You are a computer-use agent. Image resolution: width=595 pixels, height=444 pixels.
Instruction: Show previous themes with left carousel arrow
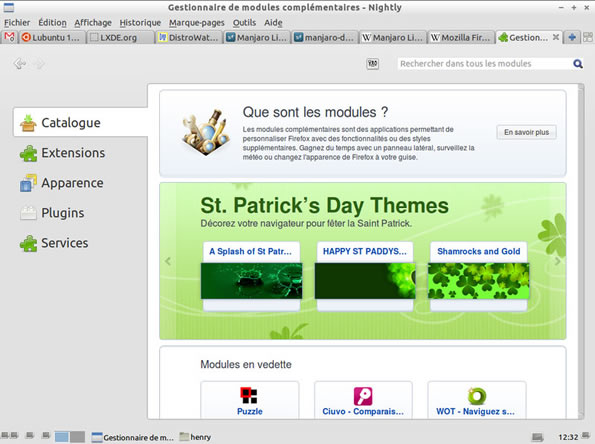[168, 261]
